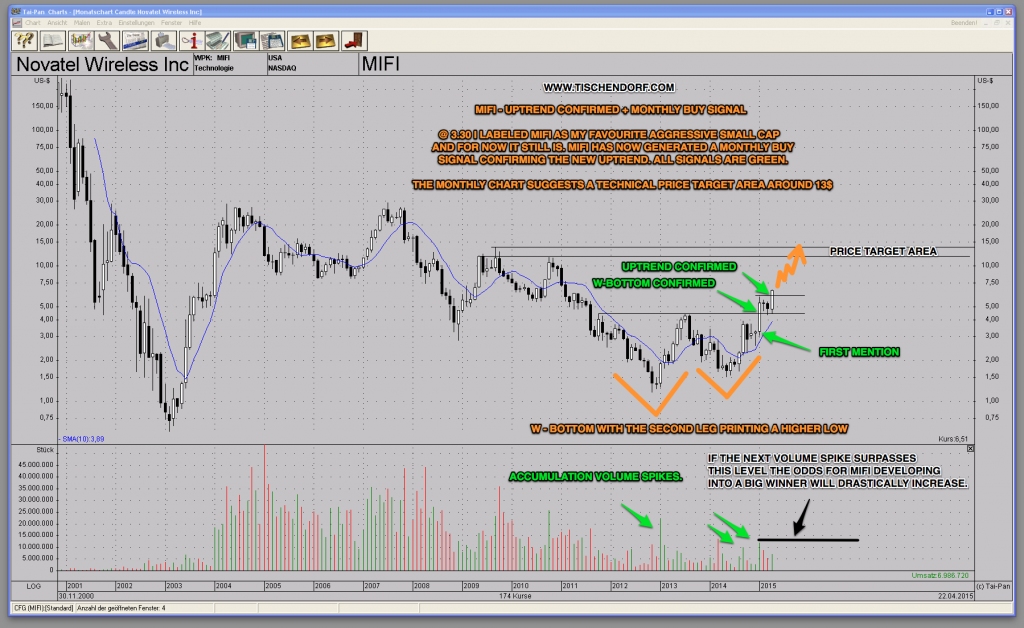
Task: Open the stacked books tool icon
Action: click(x=217, y=40)
